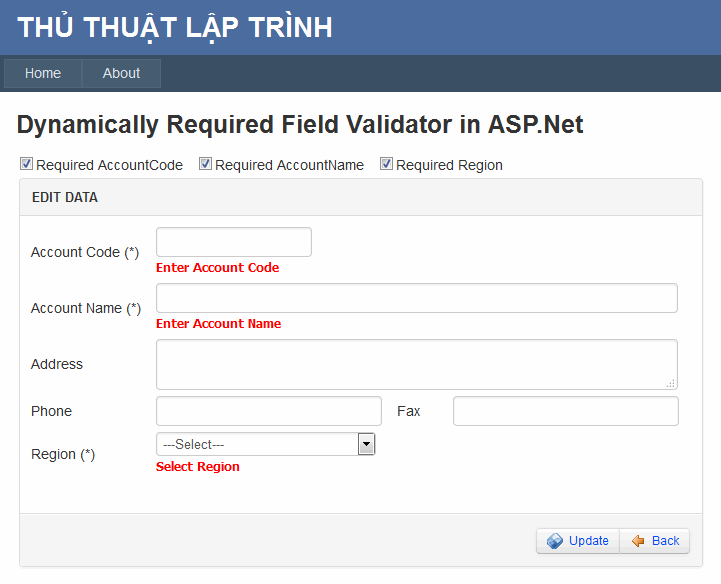Click the THỦ THUẬT LẬP TRÌNH site title

coord(175,28)
